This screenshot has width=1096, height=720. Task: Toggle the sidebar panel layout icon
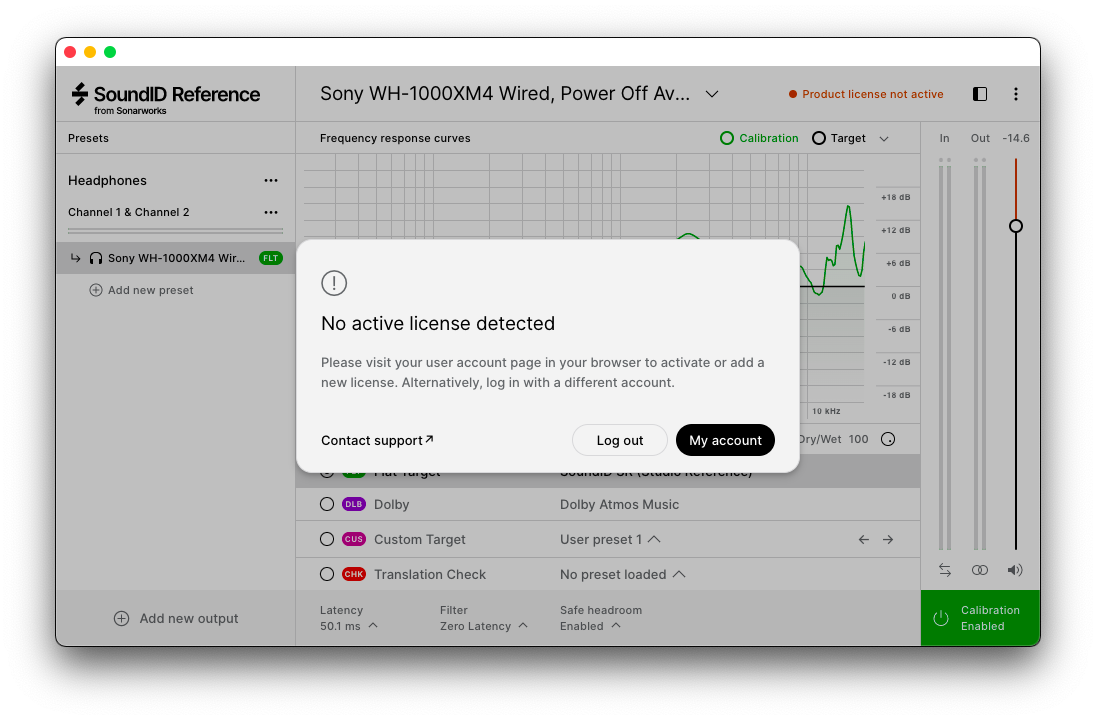click(980, 94)
